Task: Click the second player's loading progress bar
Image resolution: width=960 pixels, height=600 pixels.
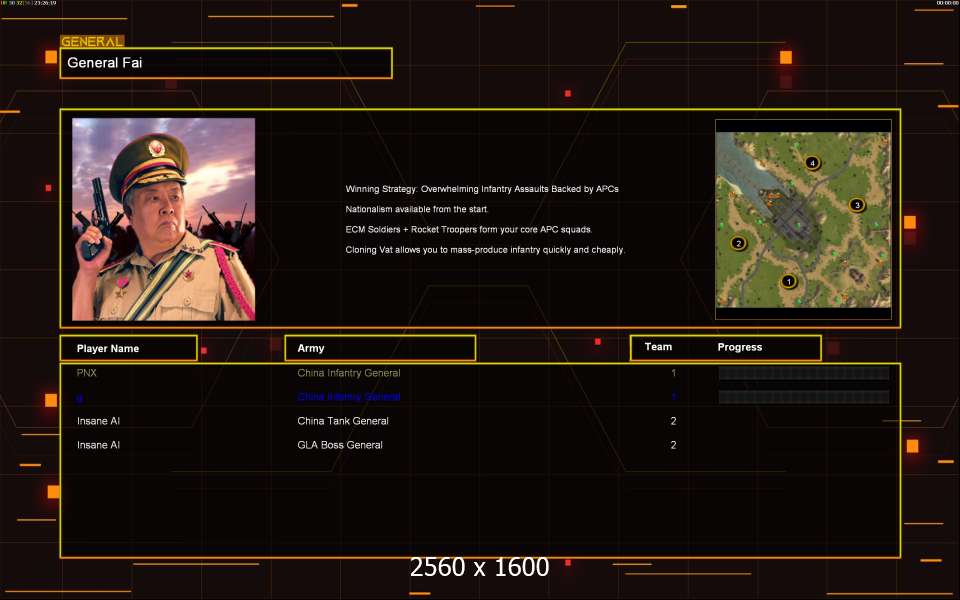Action: click(x=803, y=397)
